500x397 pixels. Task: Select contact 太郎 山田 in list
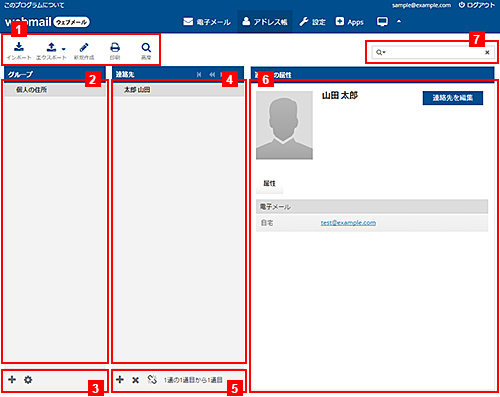(x=178, y=90)
